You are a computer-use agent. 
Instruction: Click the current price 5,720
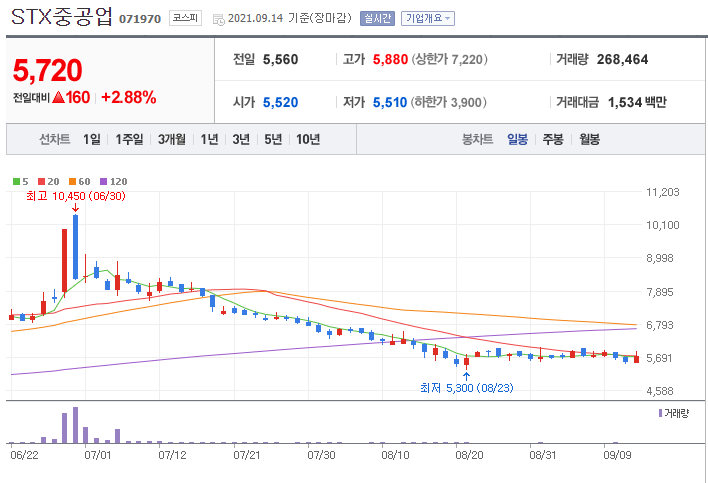(x=47, y=70)
